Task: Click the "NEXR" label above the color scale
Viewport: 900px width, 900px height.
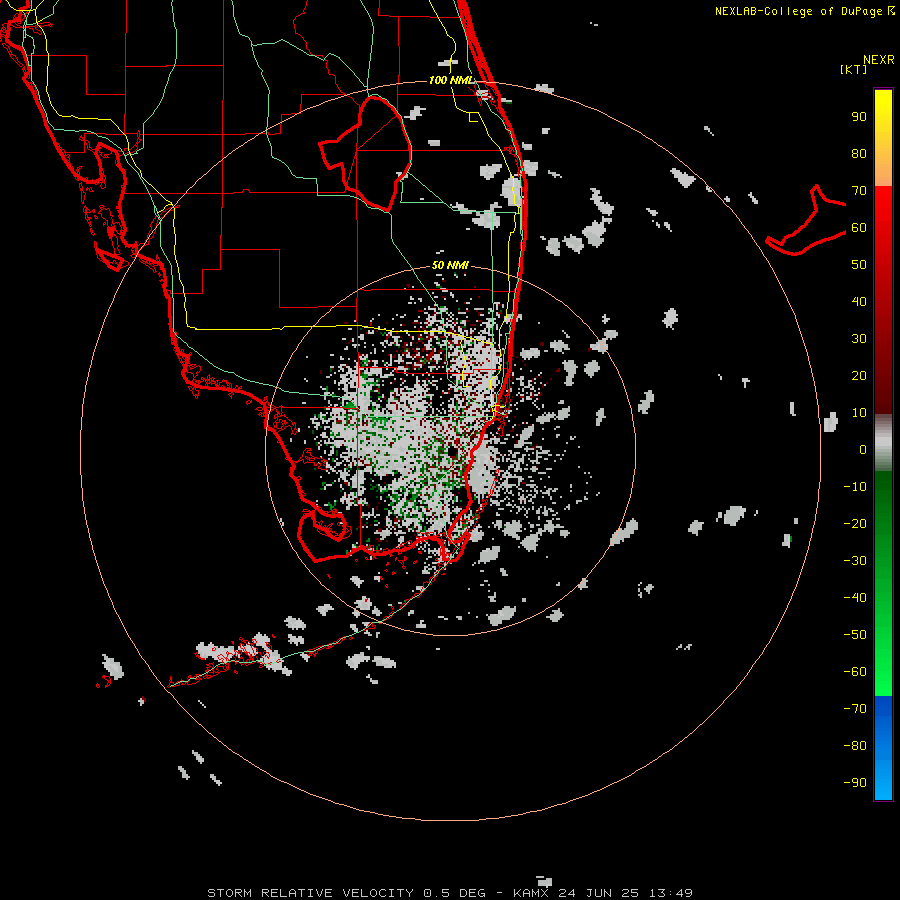Action: tap(879, 60)
